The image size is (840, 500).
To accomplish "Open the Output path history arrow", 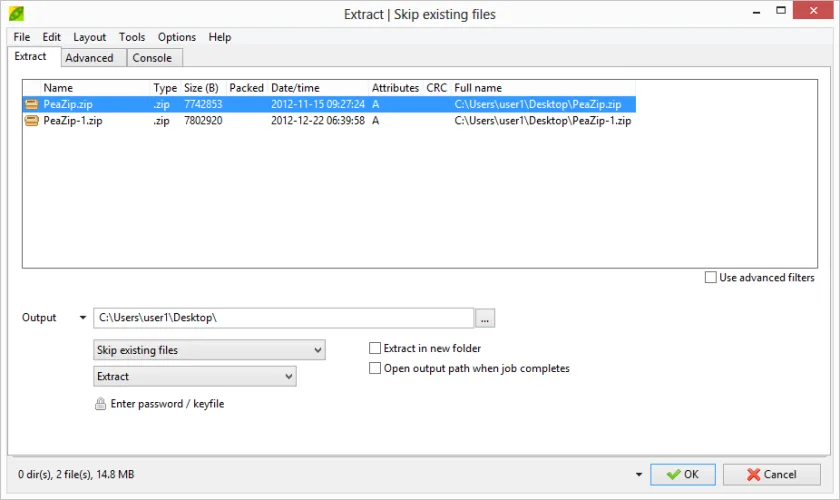I will (x=82, y=318).
